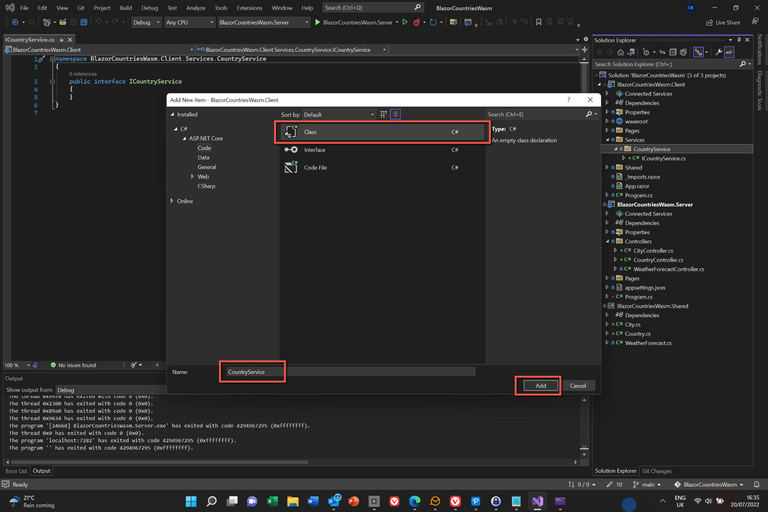
Task: Switch to small icons view in dialog
Action: click(x=383, y=115)
